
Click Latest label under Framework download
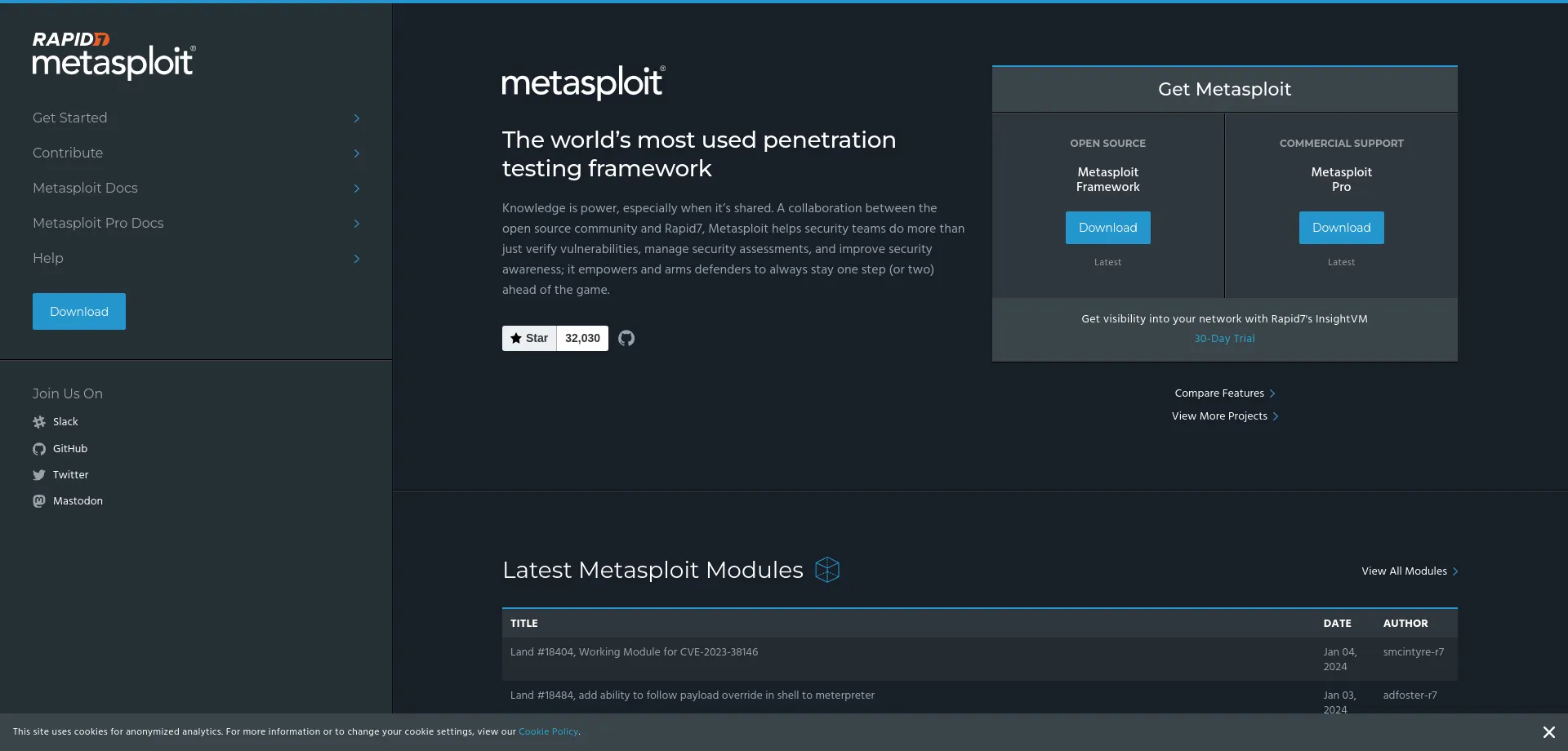click(x=1107, y=263)
